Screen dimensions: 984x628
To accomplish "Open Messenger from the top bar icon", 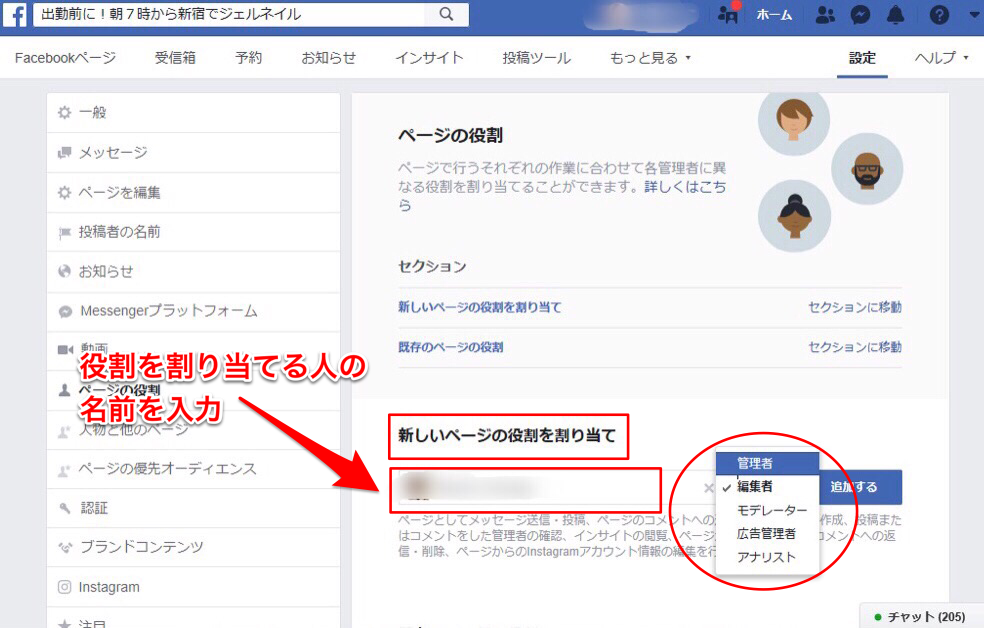I will tap(859, 15).
